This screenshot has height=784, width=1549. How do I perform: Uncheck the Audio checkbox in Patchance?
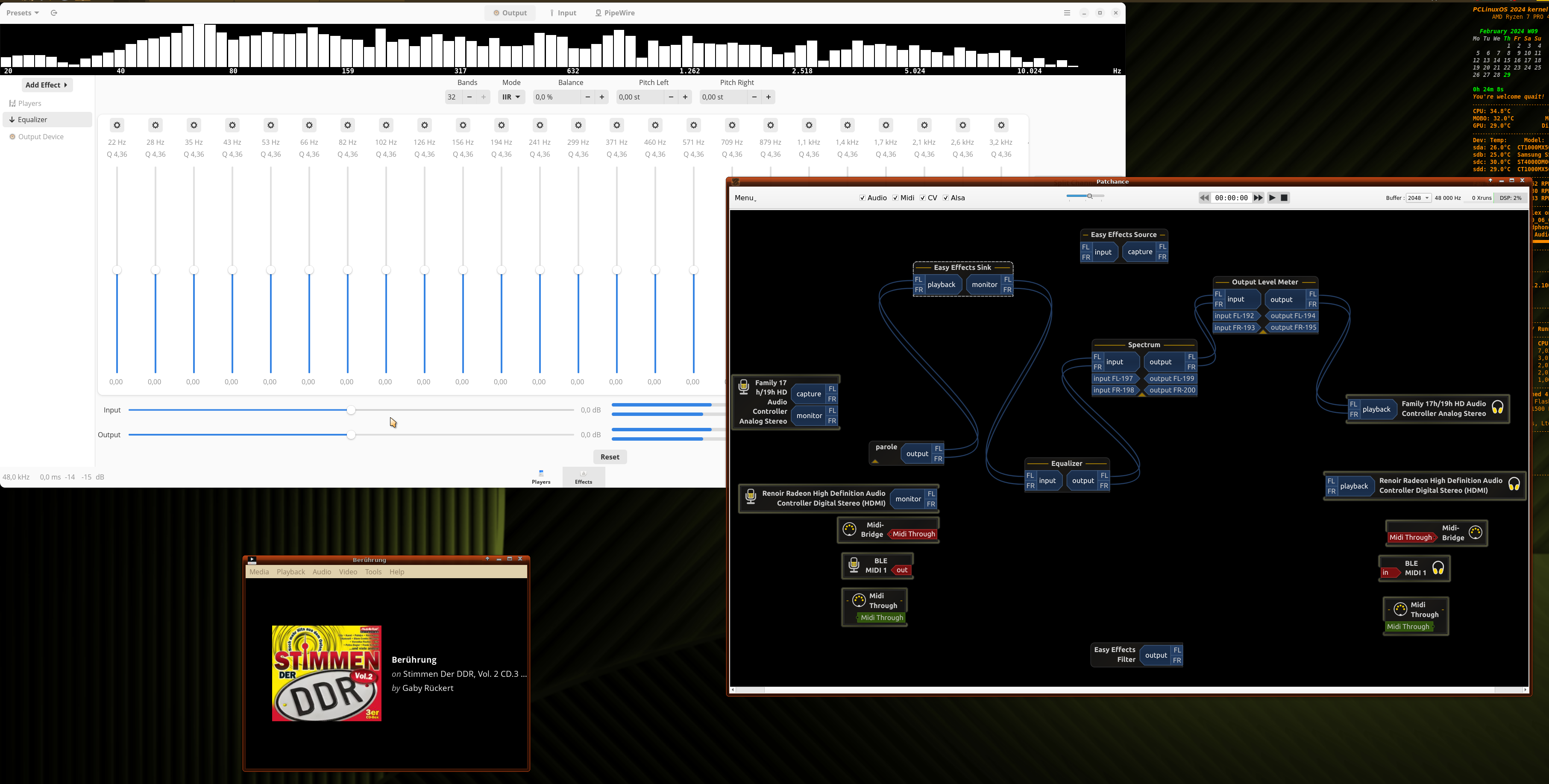point(863,198)
